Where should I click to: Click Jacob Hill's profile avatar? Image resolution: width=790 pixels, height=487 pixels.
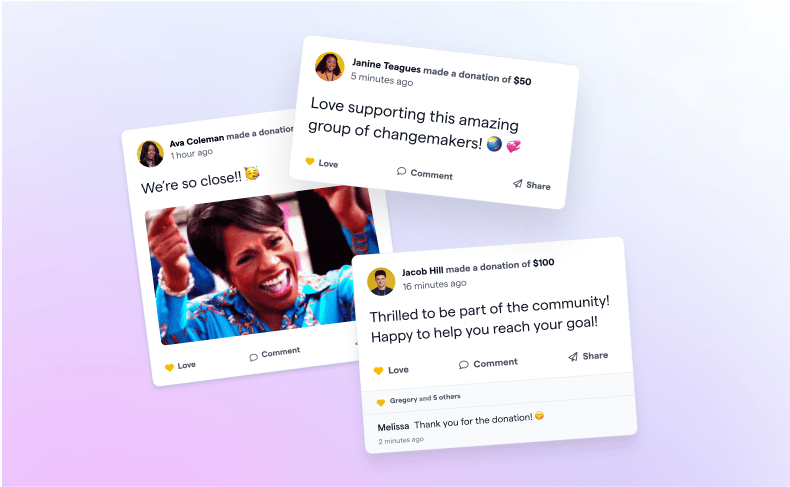tap(381, 282)
